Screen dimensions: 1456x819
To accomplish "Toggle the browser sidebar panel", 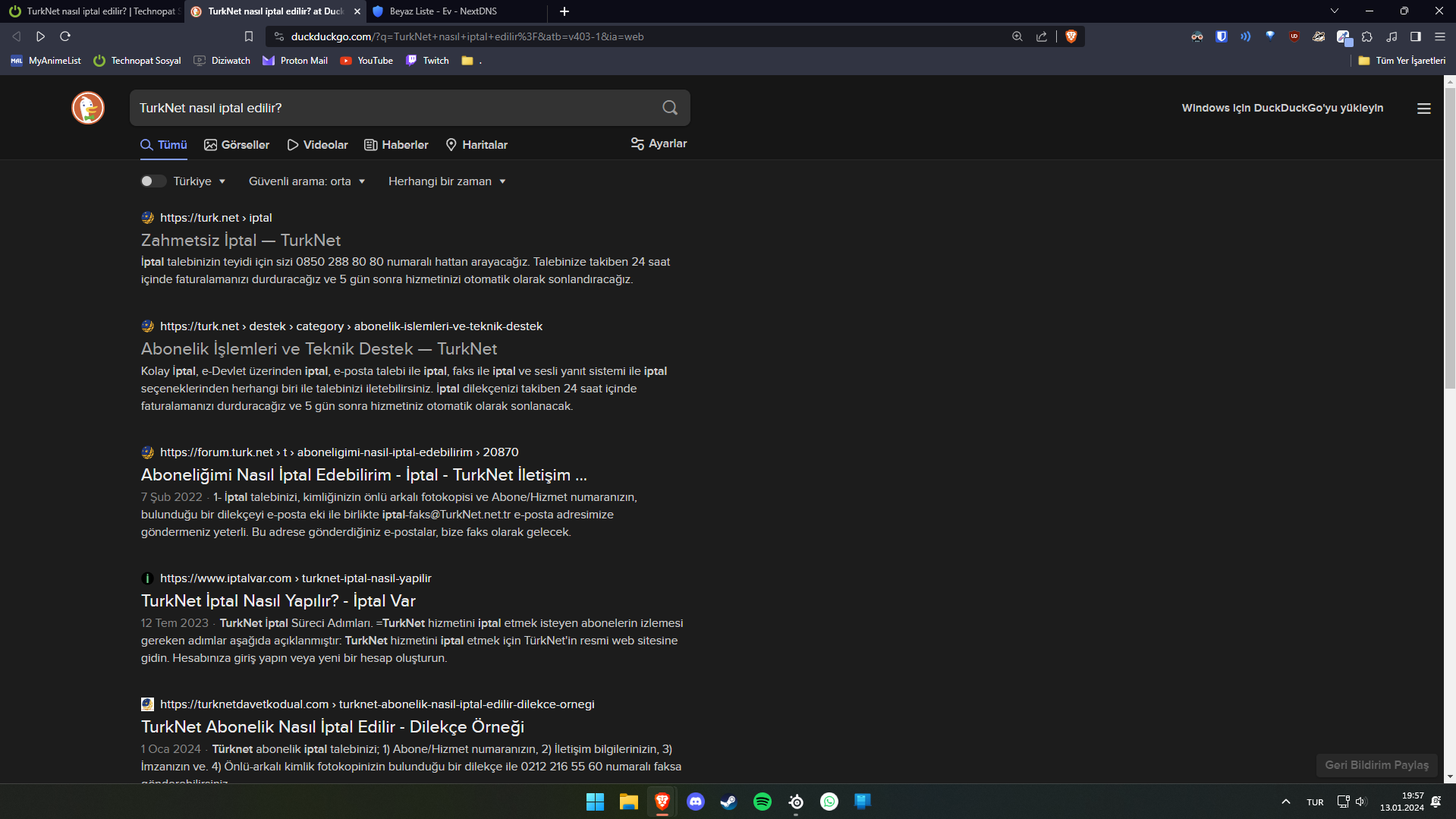I will tap(1416, 36).
